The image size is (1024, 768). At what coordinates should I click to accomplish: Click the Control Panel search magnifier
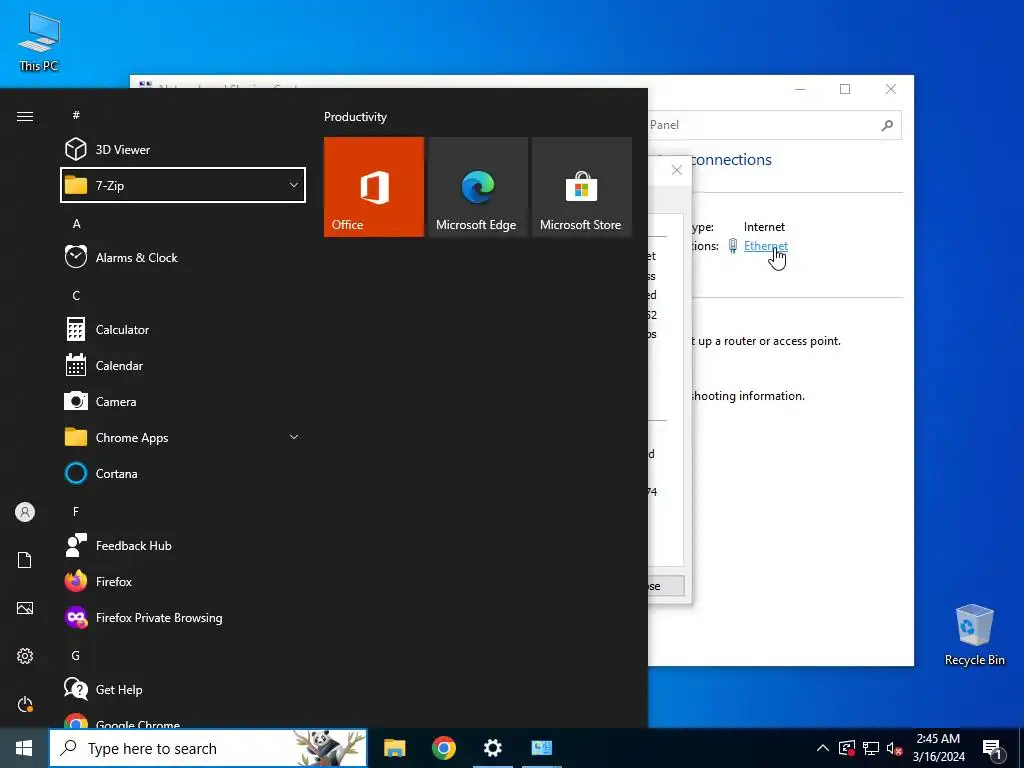[887, 125]
